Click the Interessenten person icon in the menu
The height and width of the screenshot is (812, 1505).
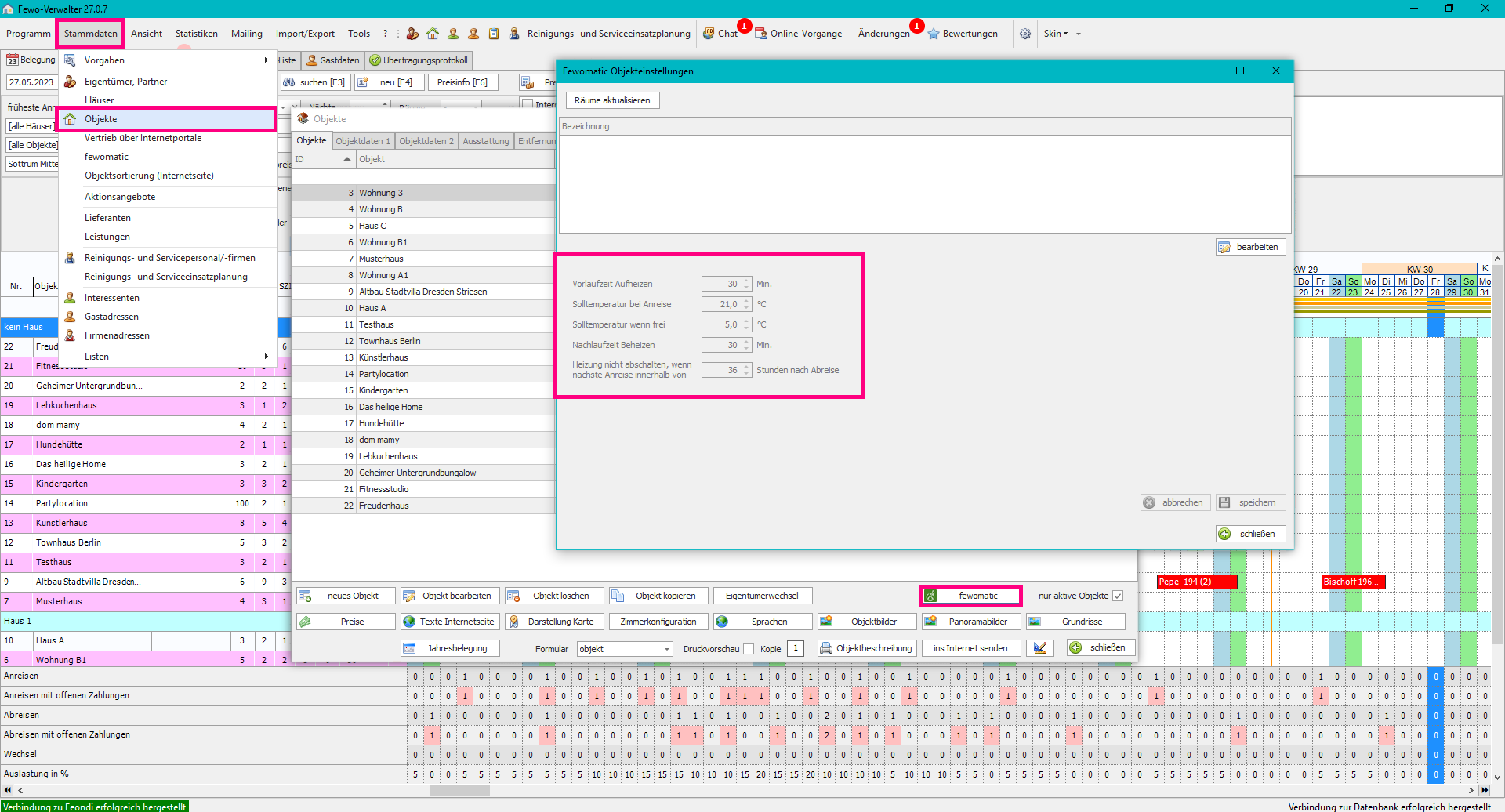[x=70, y=298]
